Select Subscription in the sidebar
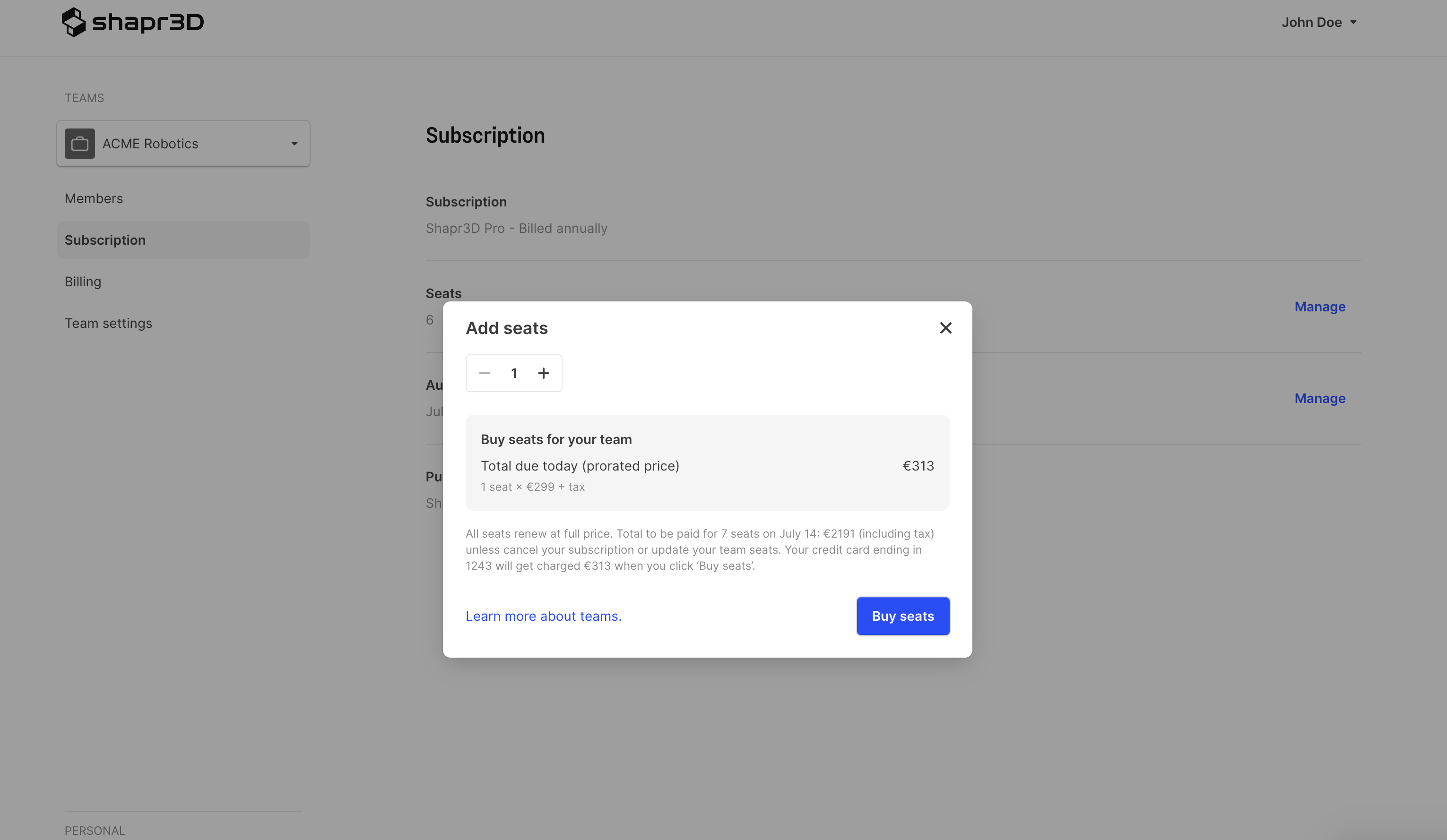The height and width of the screenshot is (840, 1447). pyautogui.click(x=183, y=240)
